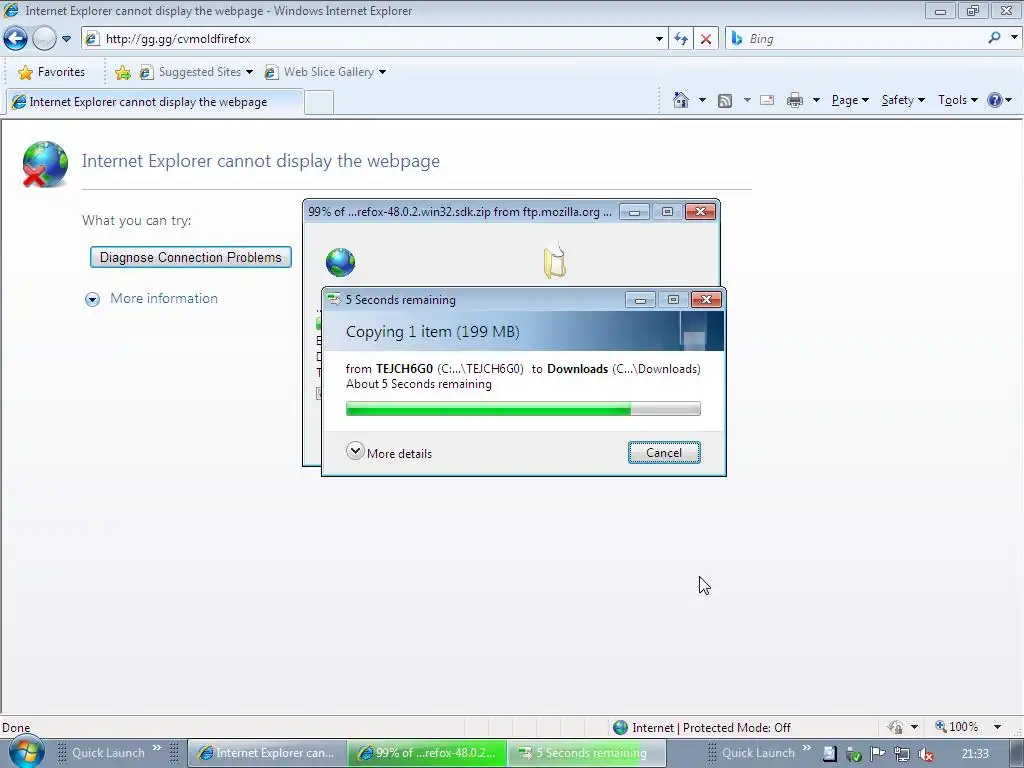
Task: Click the Home icon in command bar
Action: (x=680, y=100)
